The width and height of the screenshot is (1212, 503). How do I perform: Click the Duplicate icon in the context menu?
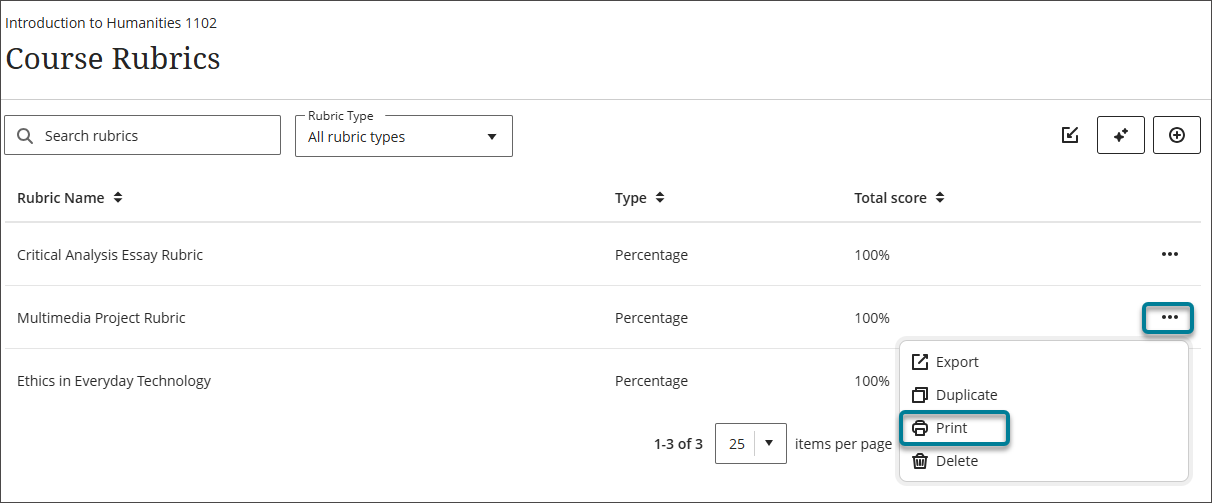(x=920, y=395)
